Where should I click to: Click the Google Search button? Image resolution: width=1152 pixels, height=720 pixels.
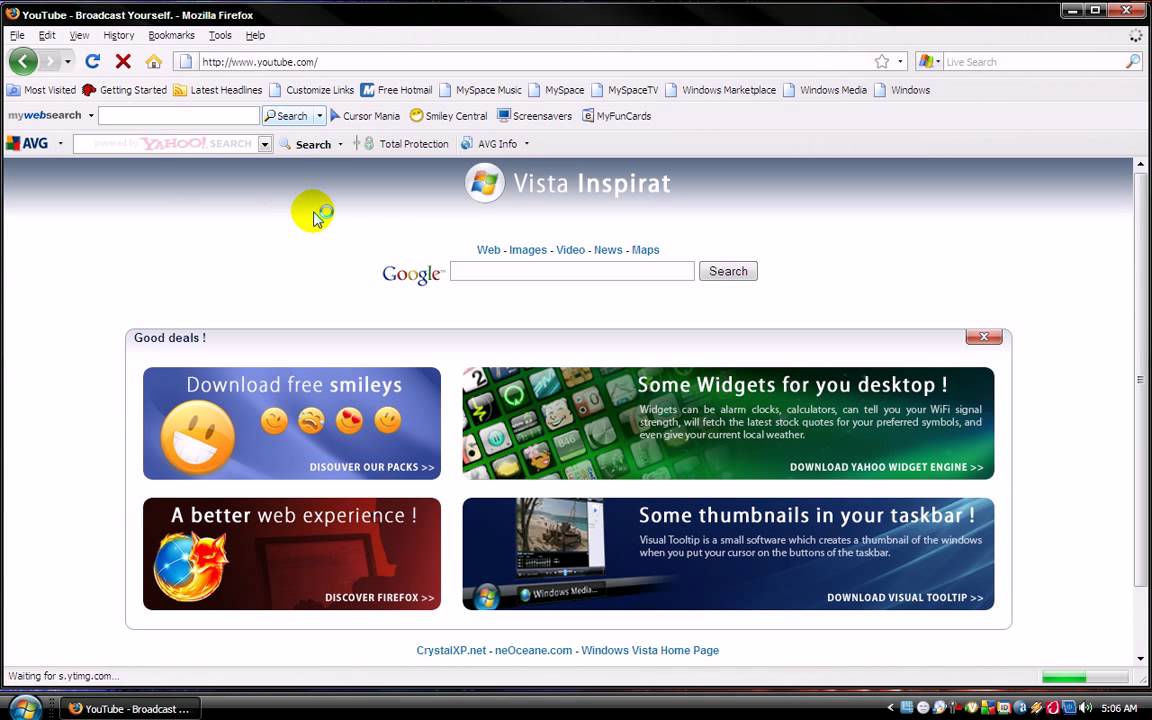[728, 271]
